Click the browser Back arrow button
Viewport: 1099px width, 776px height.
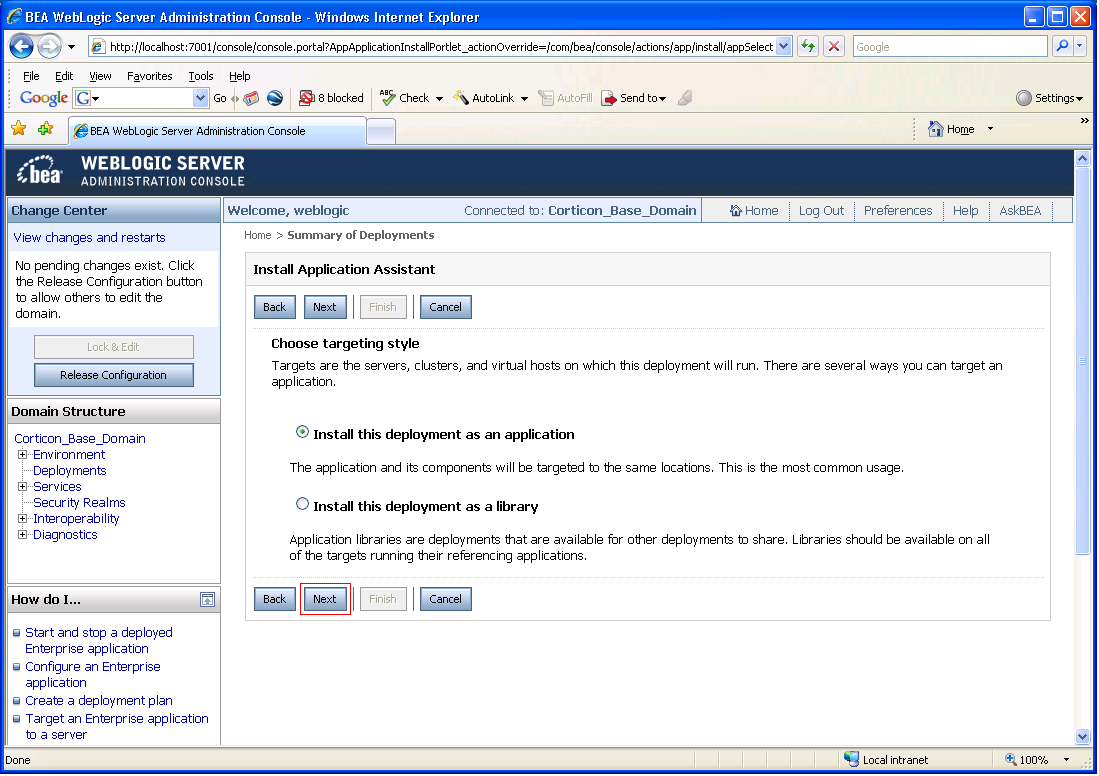tap(21, 47)
